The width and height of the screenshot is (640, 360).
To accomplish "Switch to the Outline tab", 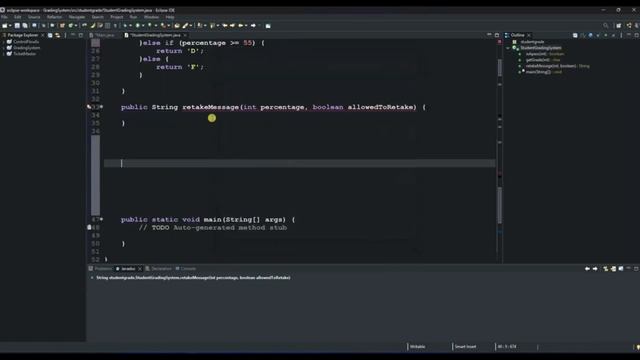I will [x=517, y=35].
